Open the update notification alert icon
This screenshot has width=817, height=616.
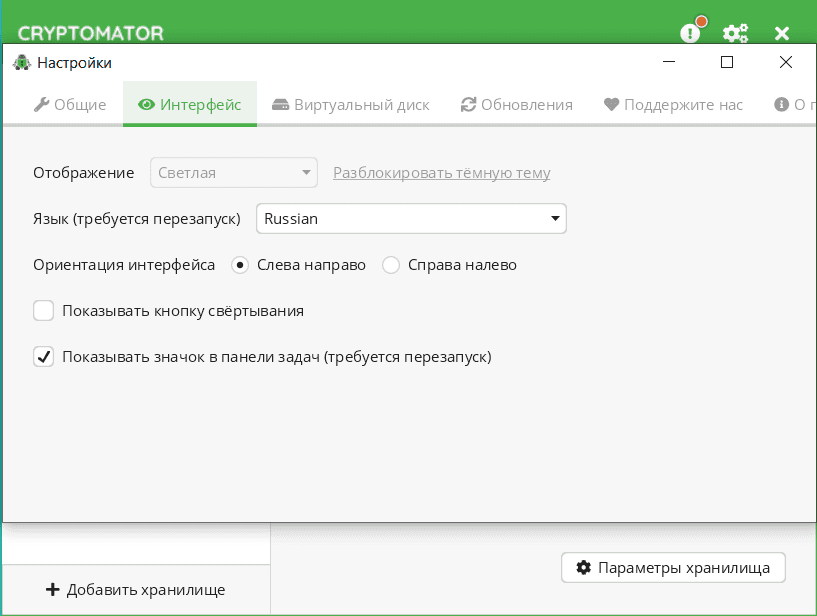[x=691, y=32]
